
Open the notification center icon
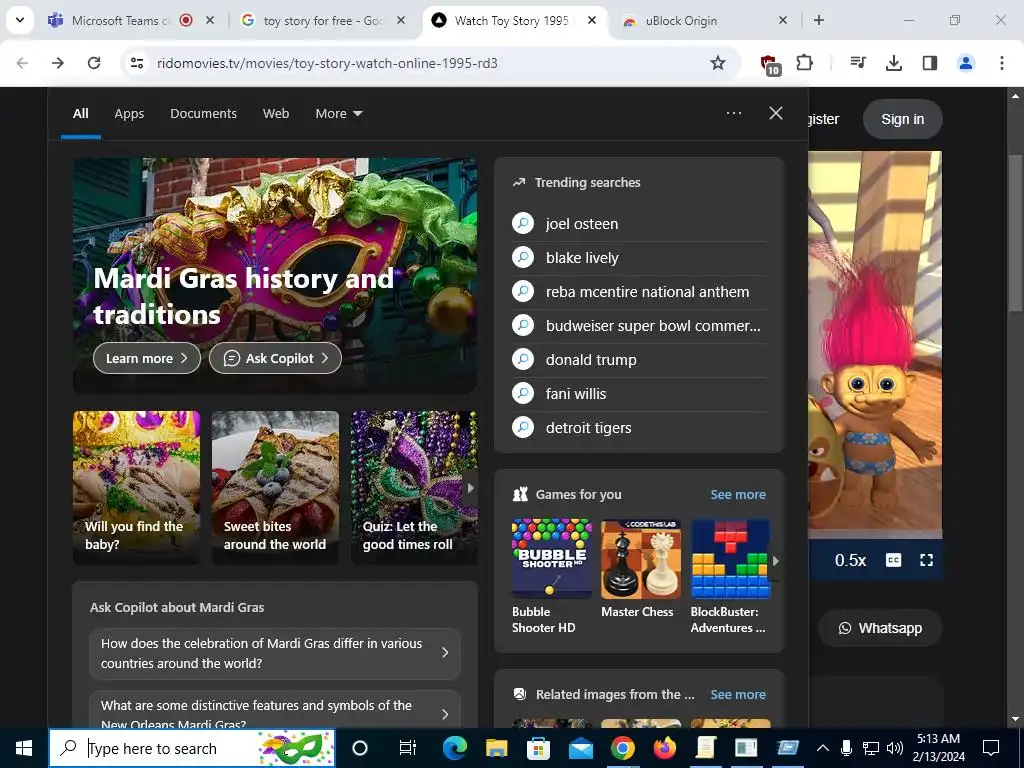point(991,748)
